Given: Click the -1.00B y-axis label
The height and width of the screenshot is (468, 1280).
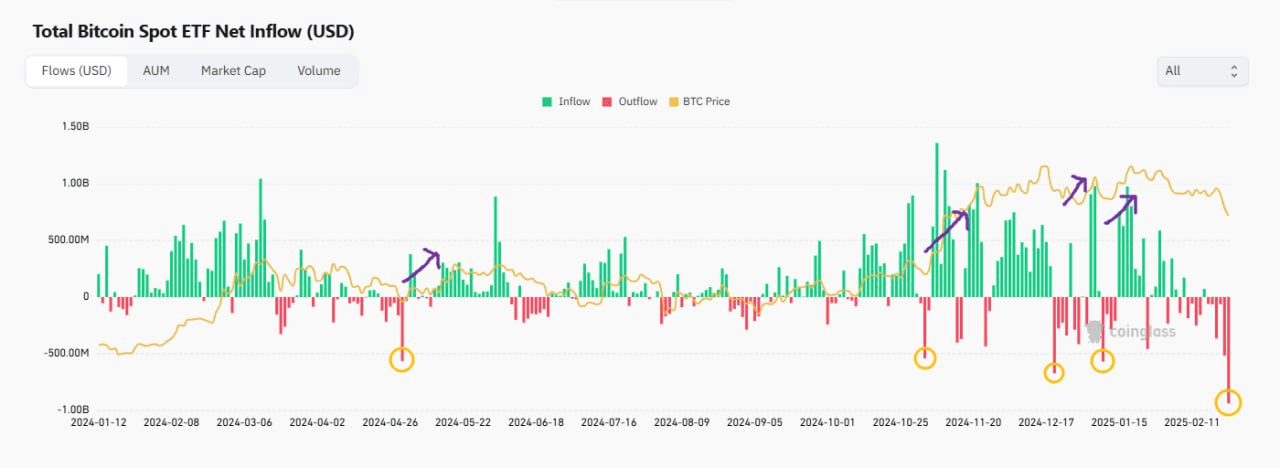Looking at the screenshot, I should coord(72,409).
